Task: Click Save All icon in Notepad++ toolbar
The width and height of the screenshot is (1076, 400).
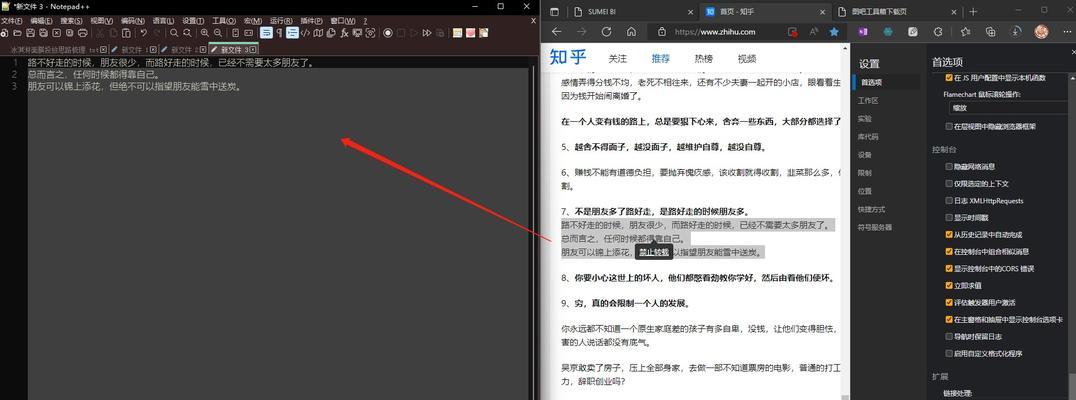Action: point(43,33)
